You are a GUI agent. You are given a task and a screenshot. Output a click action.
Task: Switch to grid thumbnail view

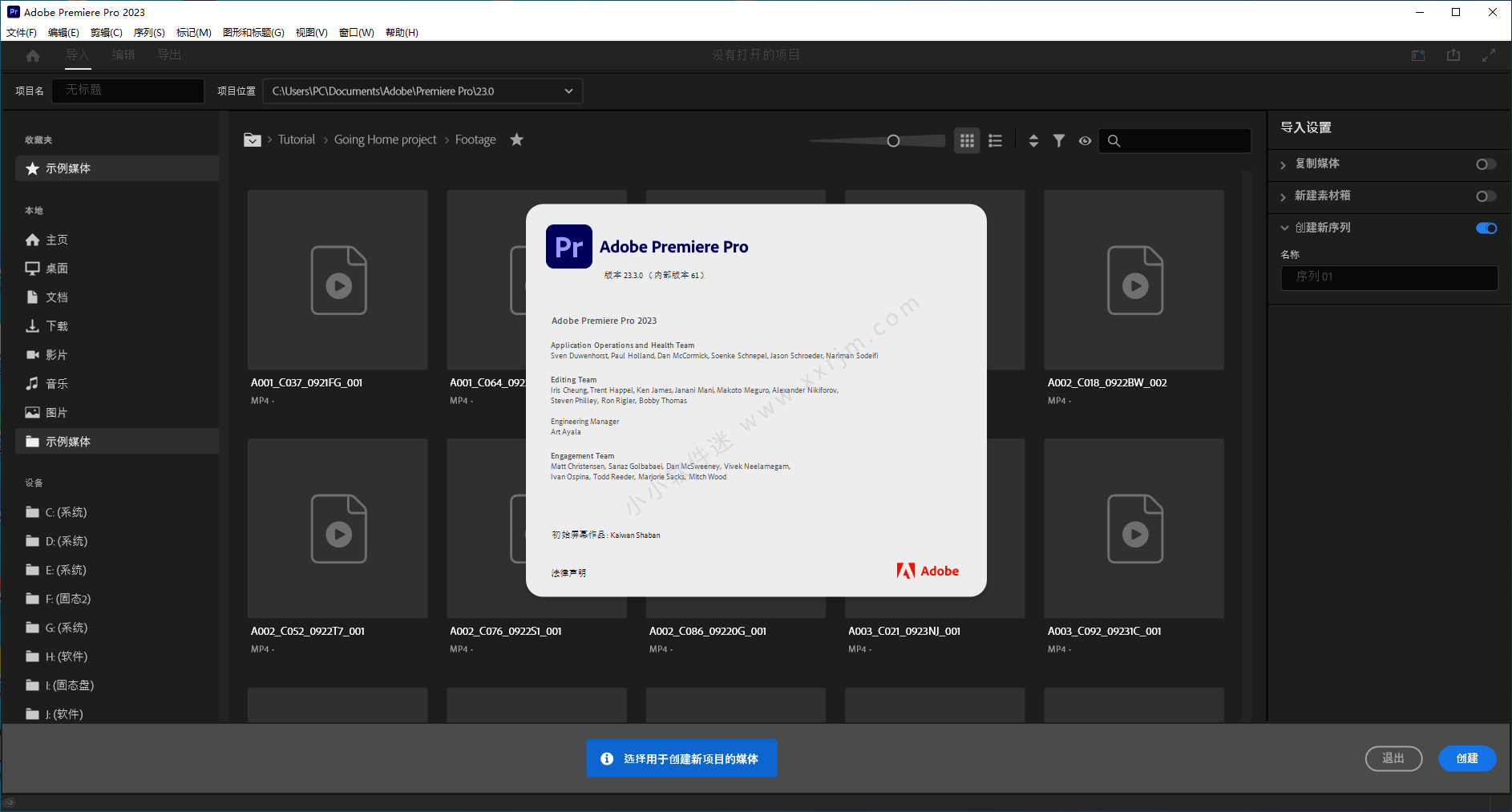[x=967, y=140]
